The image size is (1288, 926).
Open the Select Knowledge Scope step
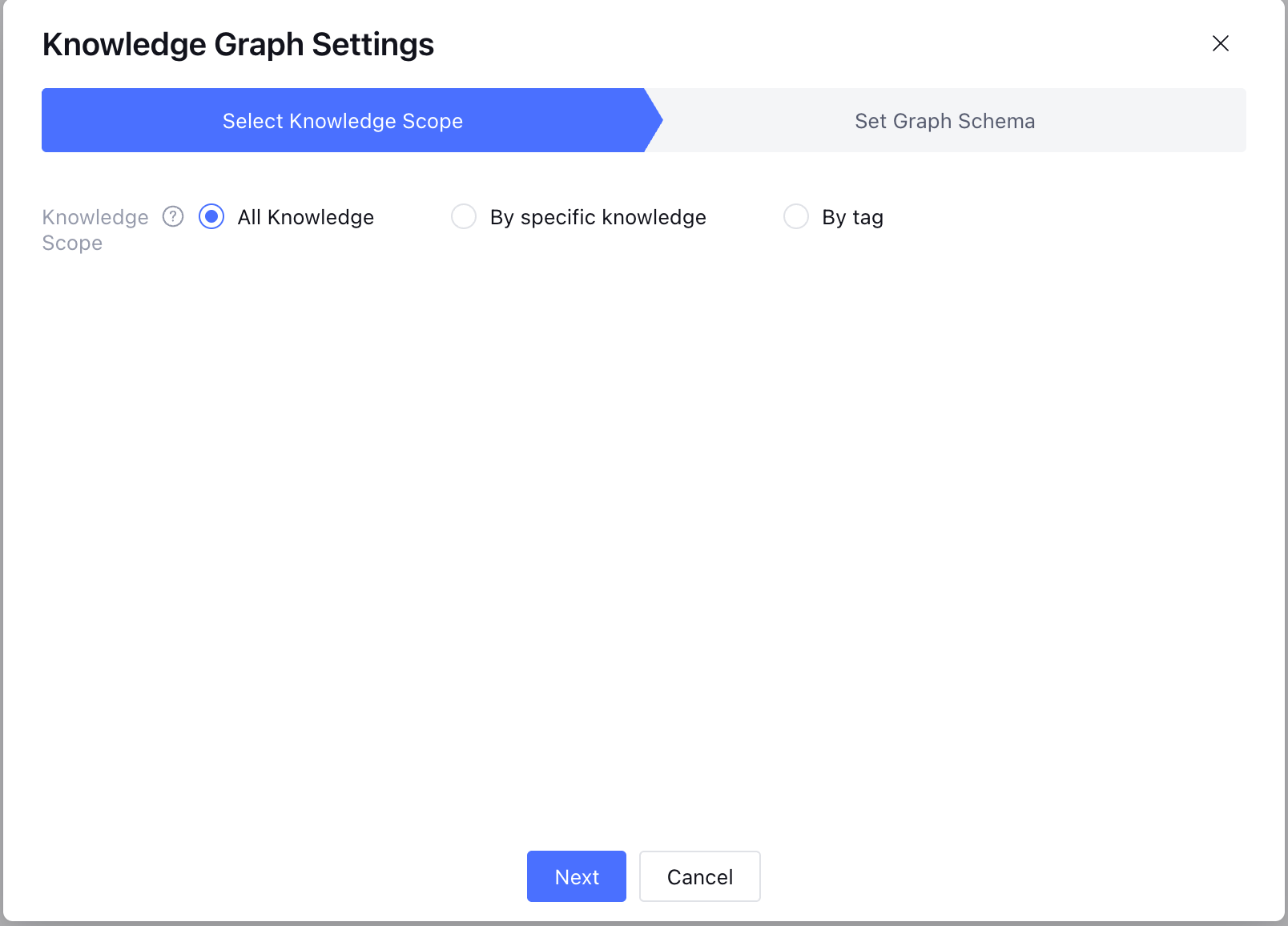click(x=343, y=121)
